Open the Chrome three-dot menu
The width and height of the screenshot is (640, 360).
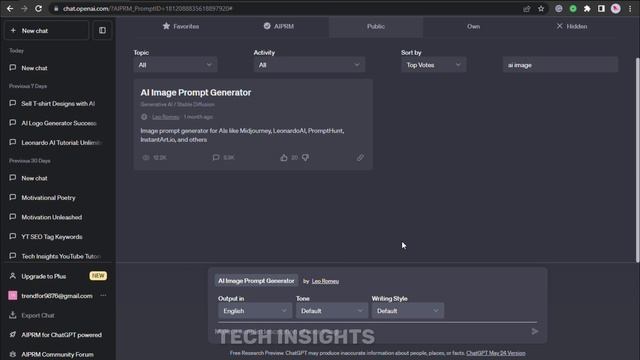[630, 9]
